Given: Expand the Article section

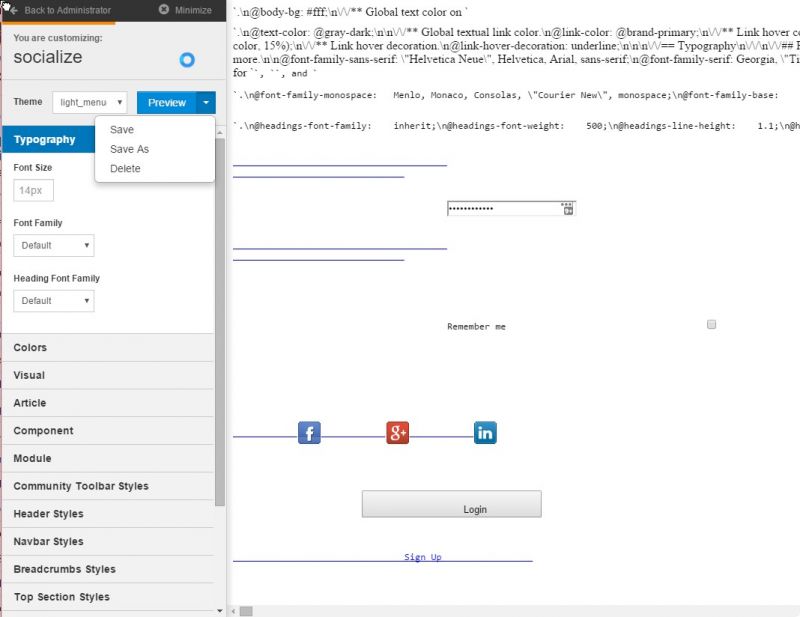Looking at the screenshot, I should [108, 403].
